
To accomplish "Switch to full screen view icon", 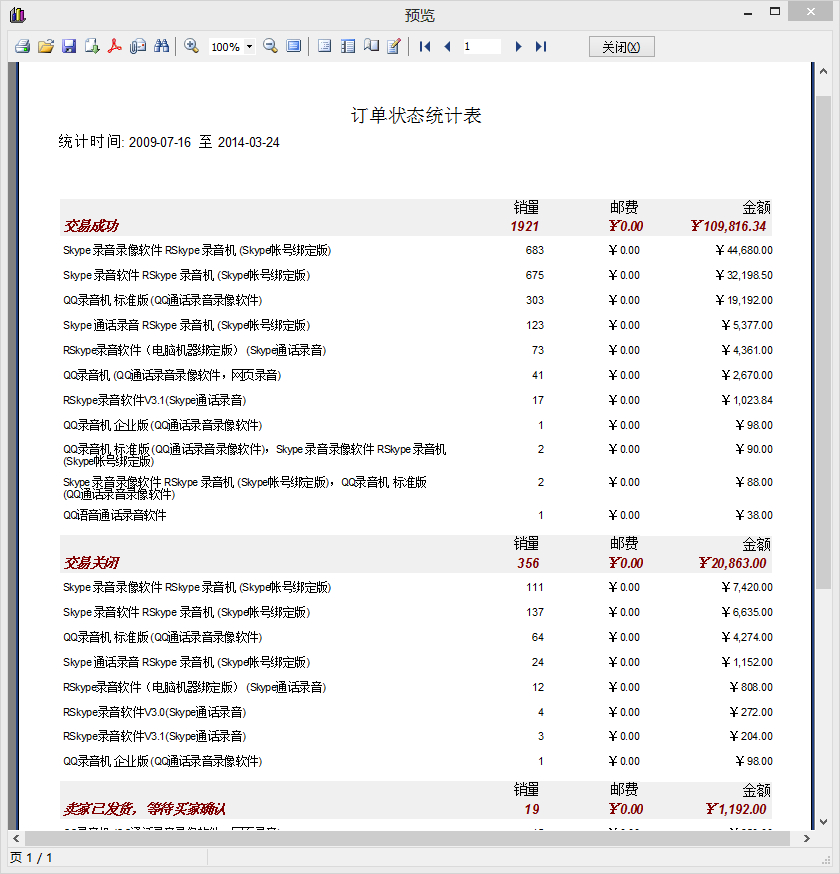I will click(294, 46).
